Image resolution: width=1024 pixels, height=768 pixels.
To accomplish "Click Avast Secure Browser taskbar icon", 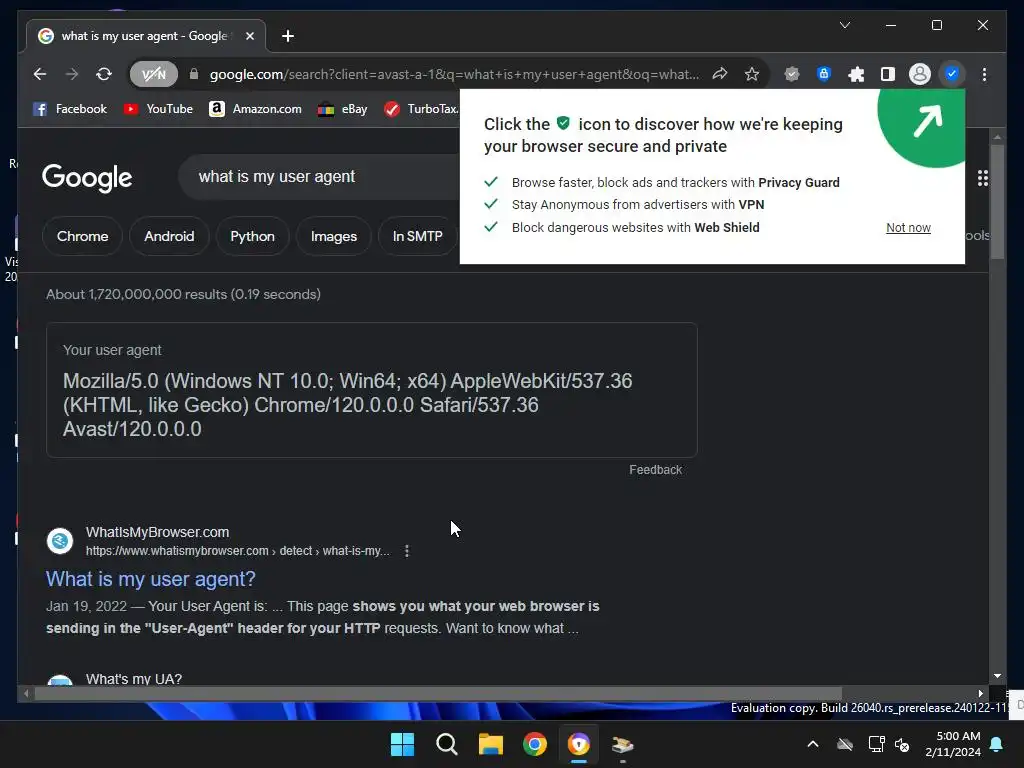I will pos(579,744).
